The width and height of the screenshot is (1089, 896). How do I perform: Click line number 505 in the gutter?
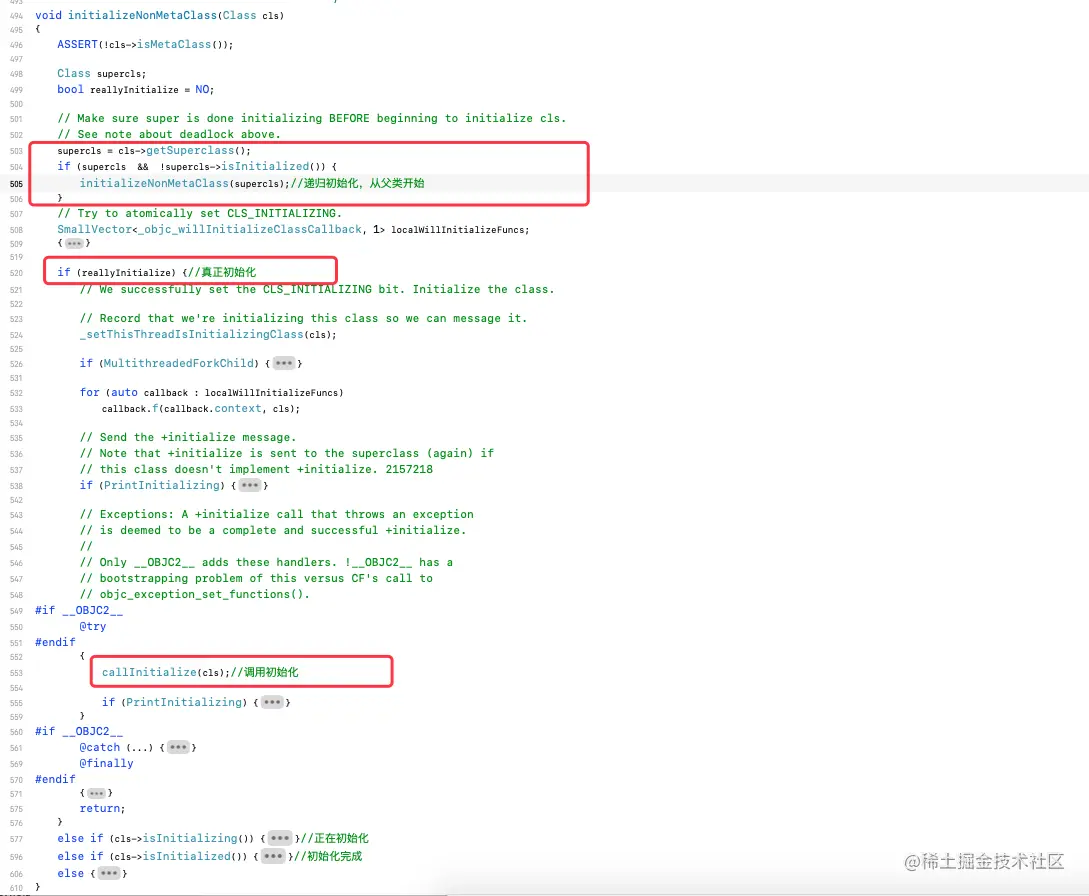click(x=17, y=184)
